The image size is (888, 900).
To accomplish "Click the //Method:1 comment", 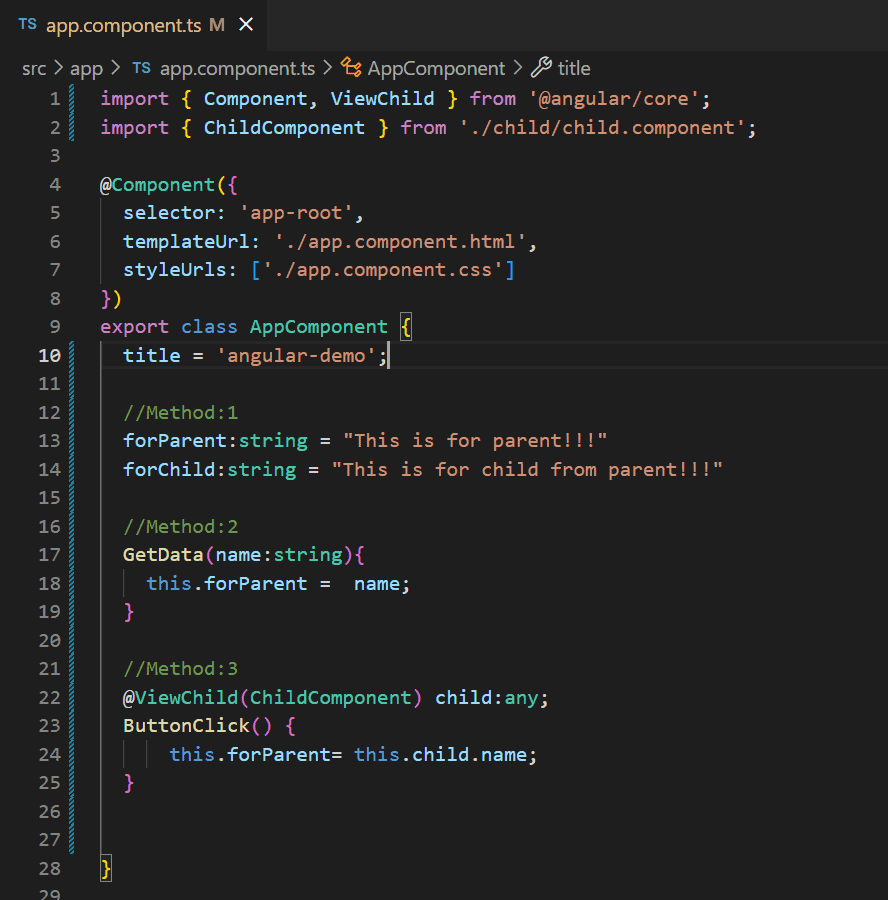I will pos(180,413).
